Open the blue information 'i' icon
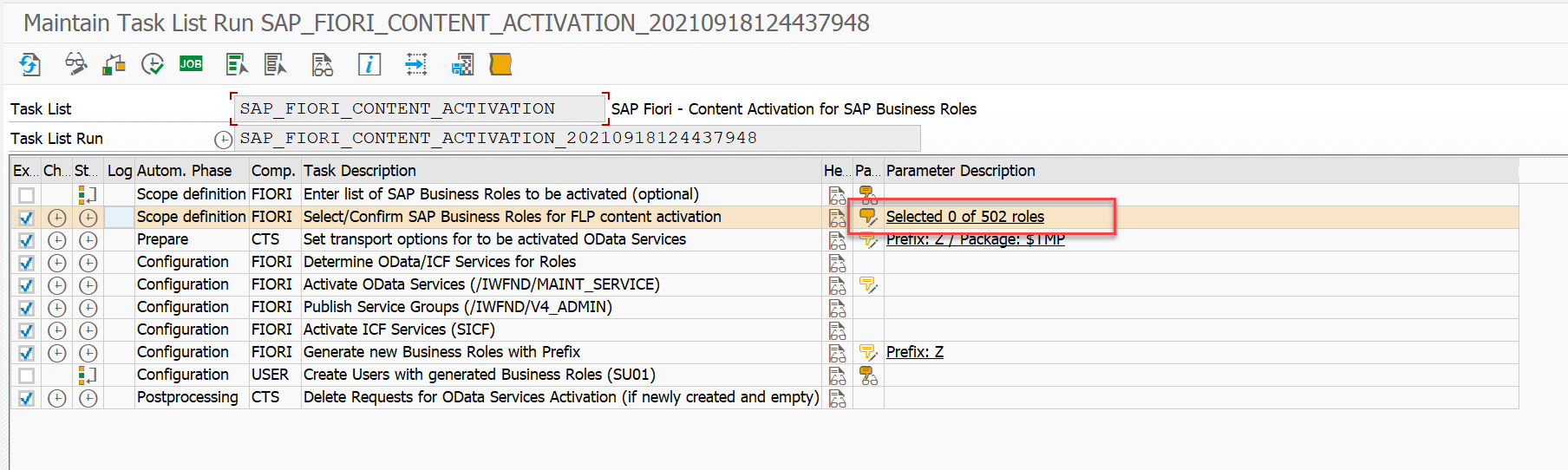Viewport: 1568px width, 470px height. point(369,64)
